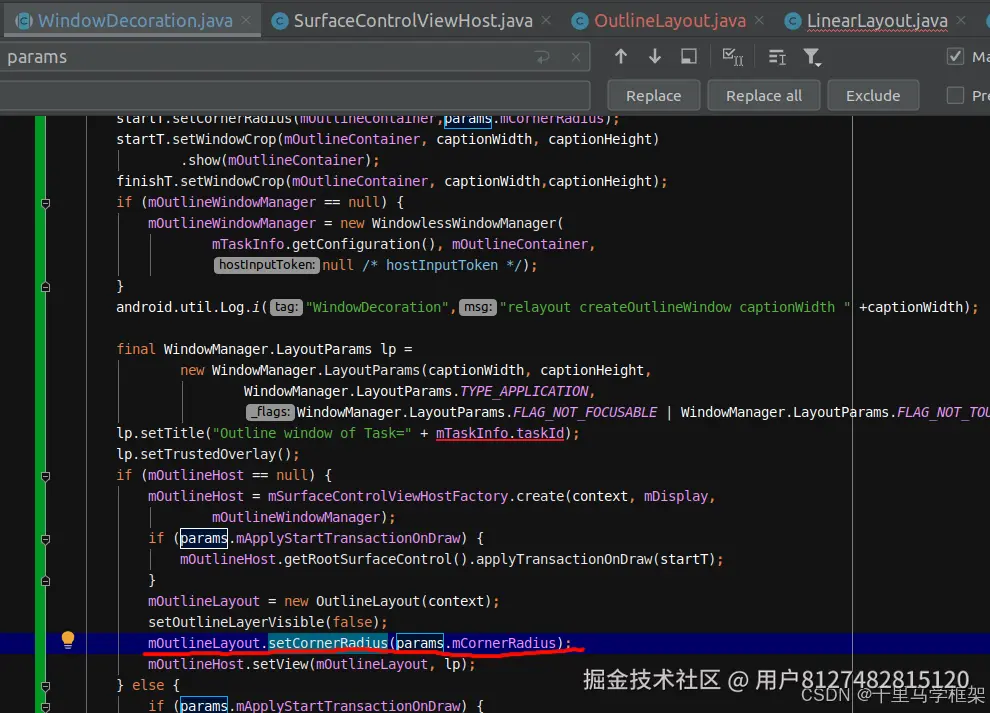Collapse the 'if (mOutlineWindowManager == null)' block

(45, 203)
